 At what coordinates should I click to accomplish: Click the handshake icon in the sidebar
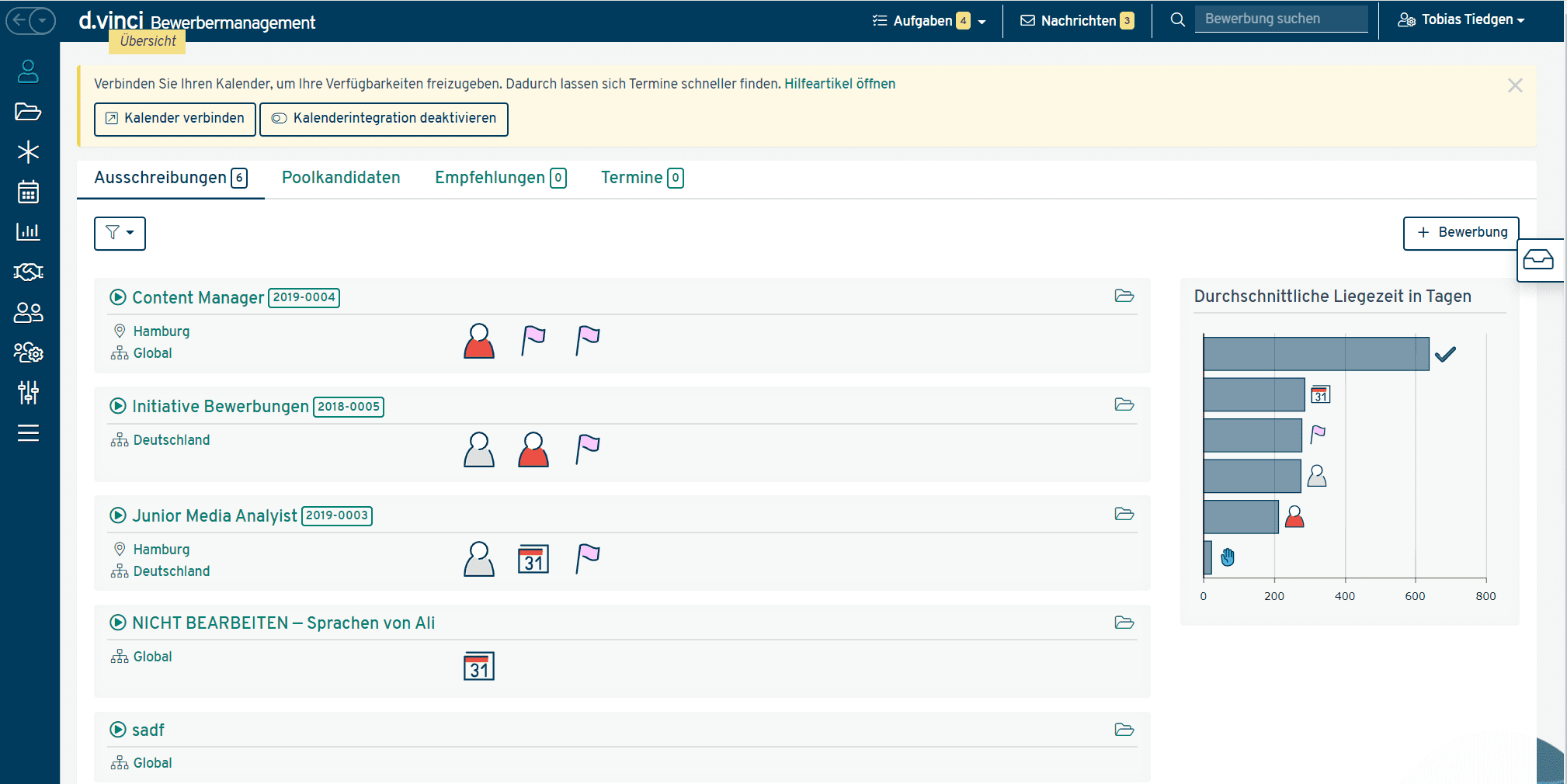pyautogui.click(x=28, y=272)
